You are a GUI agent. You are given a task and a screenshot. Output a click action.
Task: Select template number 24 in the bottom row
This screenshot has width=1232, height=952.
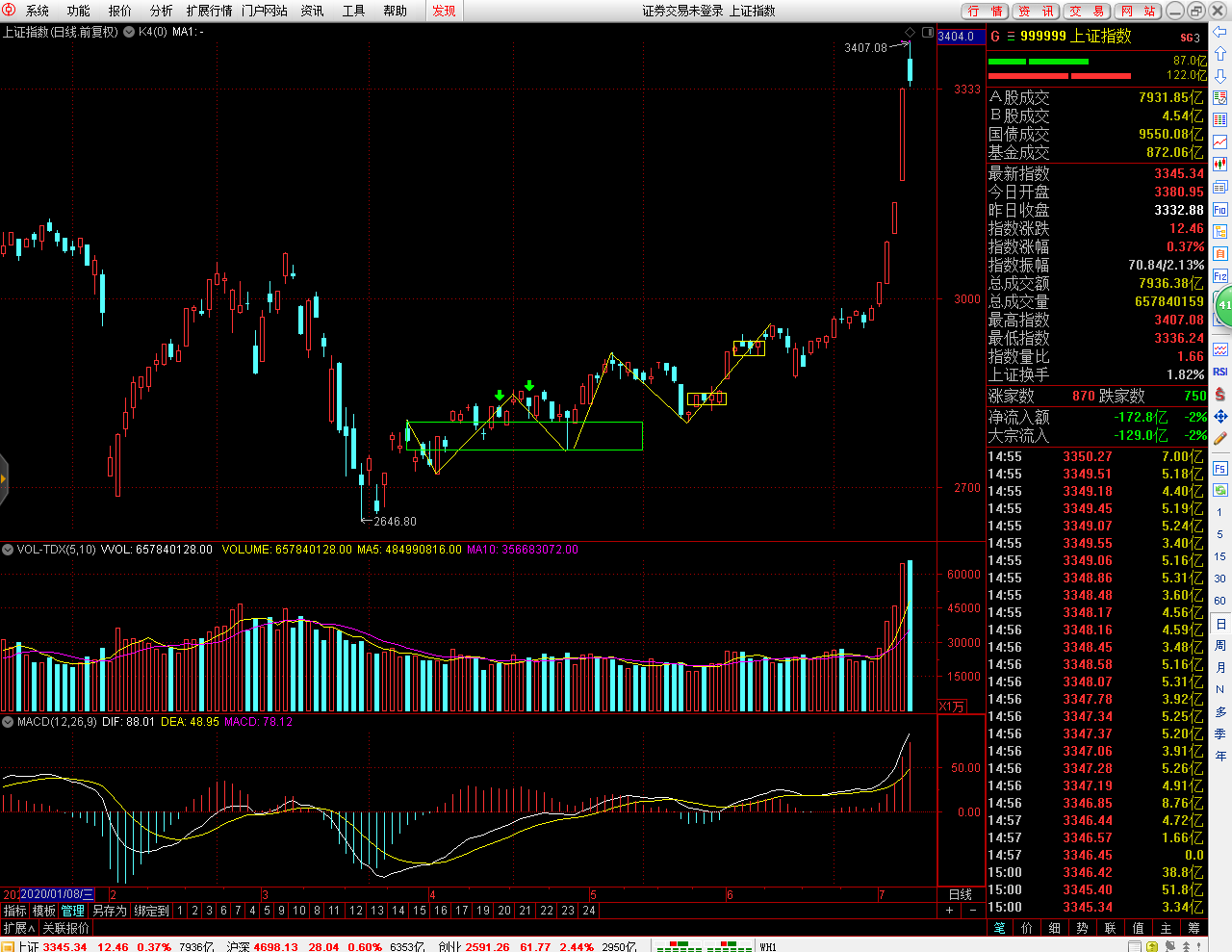[589, 910]
